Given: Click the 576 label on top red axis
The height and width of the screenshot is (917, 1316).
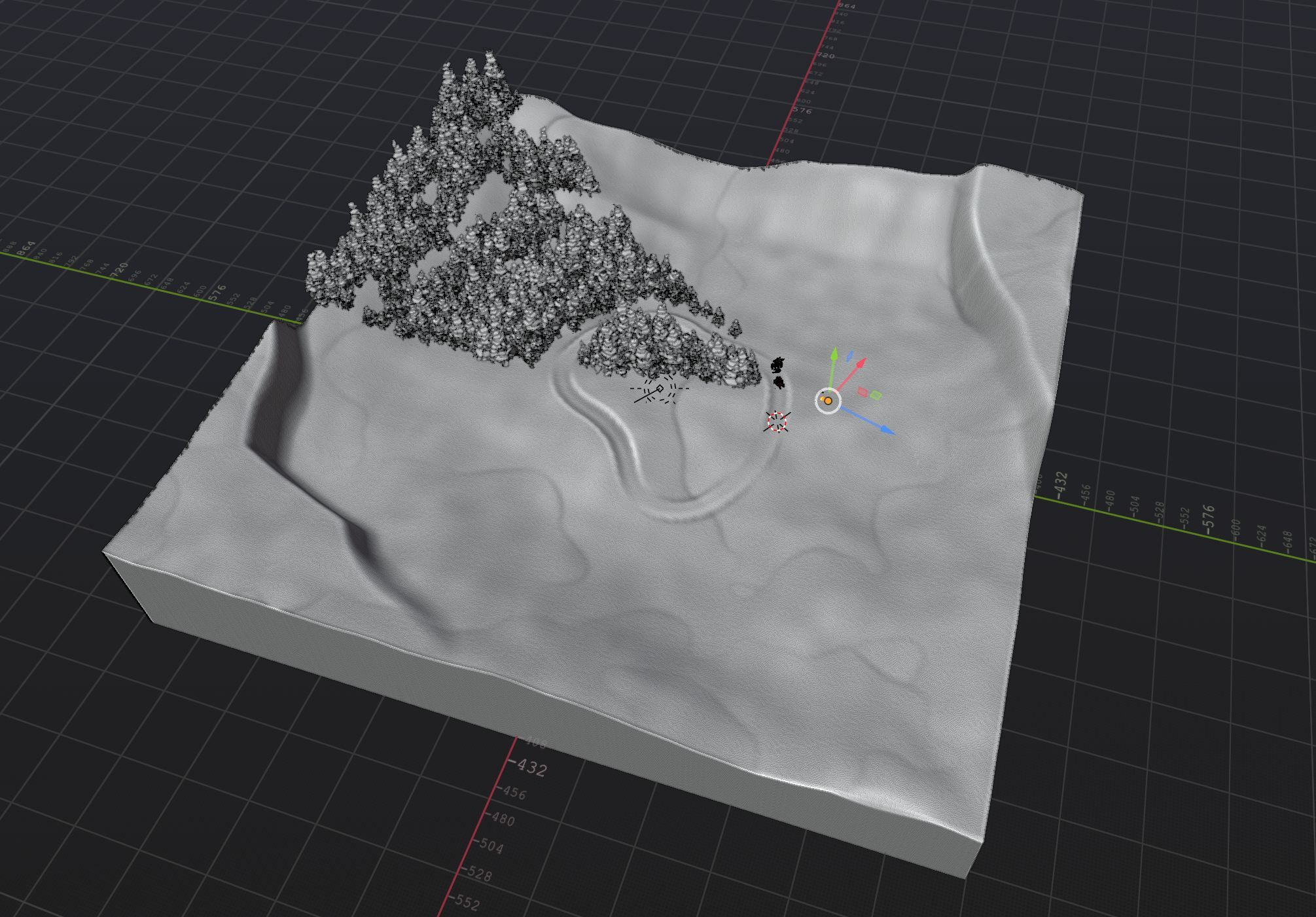Looking at the screenshot, I should coord(803,111).
